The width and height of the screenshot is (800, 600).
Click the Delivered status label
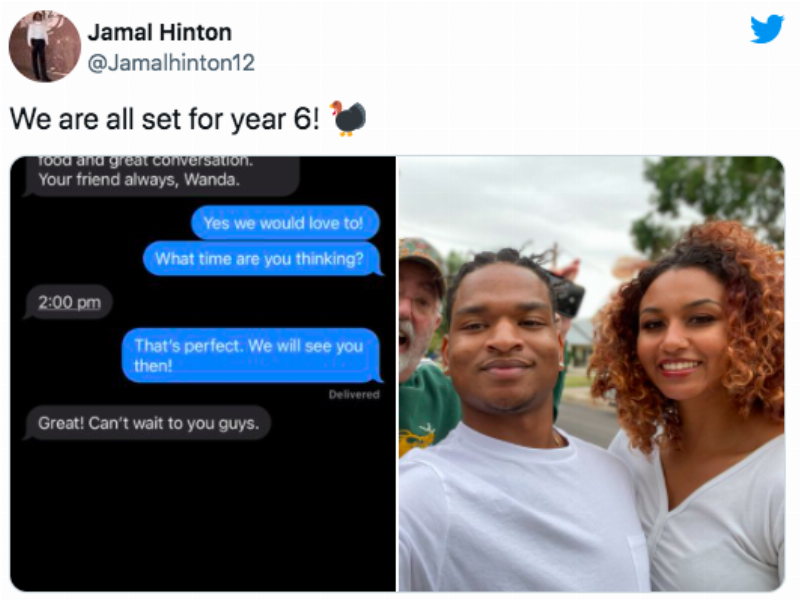click(x=354, y=394)
